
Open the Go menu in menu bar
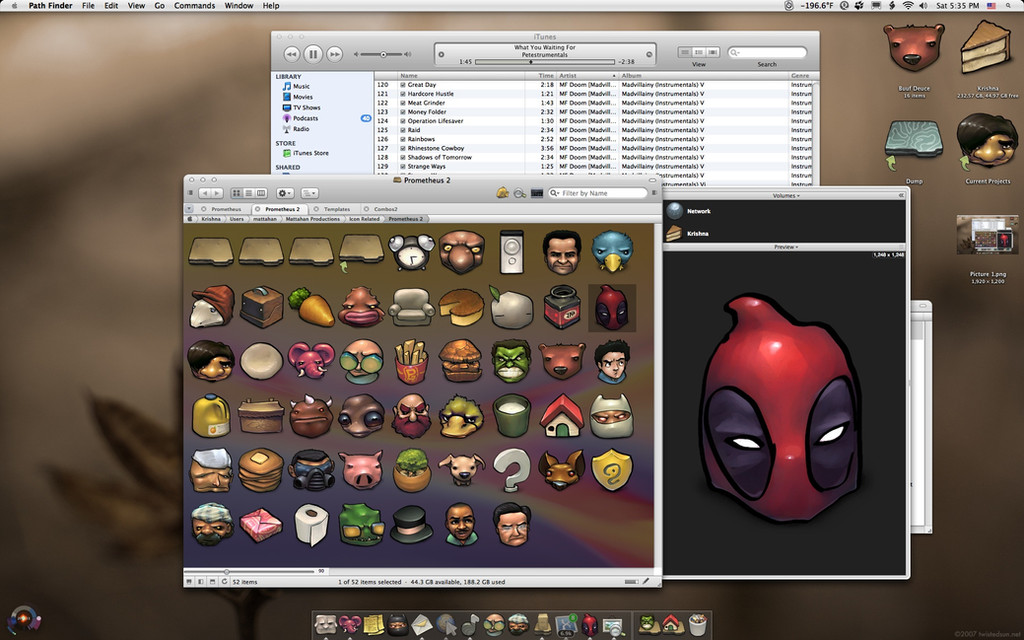pos(159,5)
